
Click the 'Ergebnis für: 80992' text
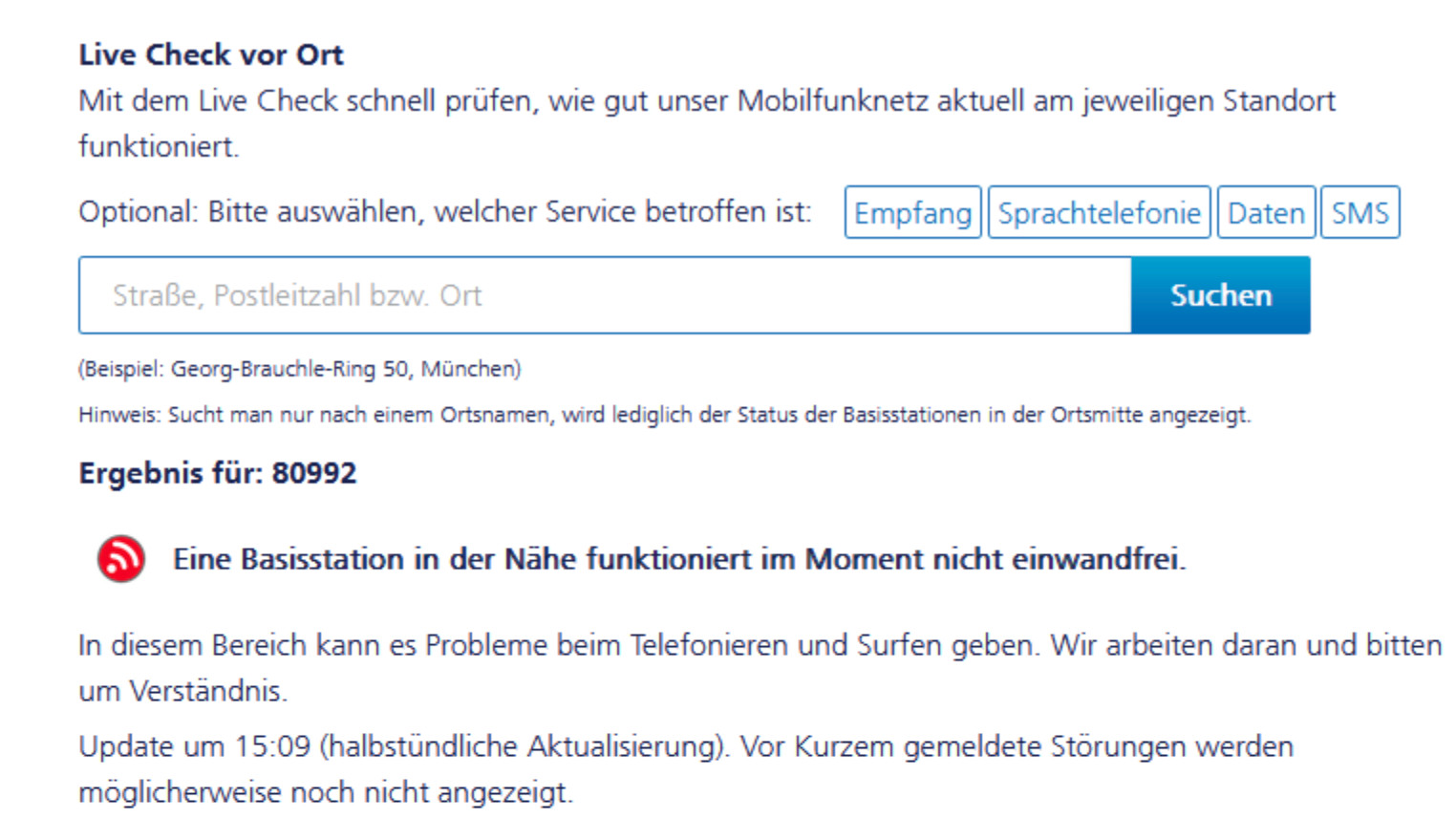(218, 473)
